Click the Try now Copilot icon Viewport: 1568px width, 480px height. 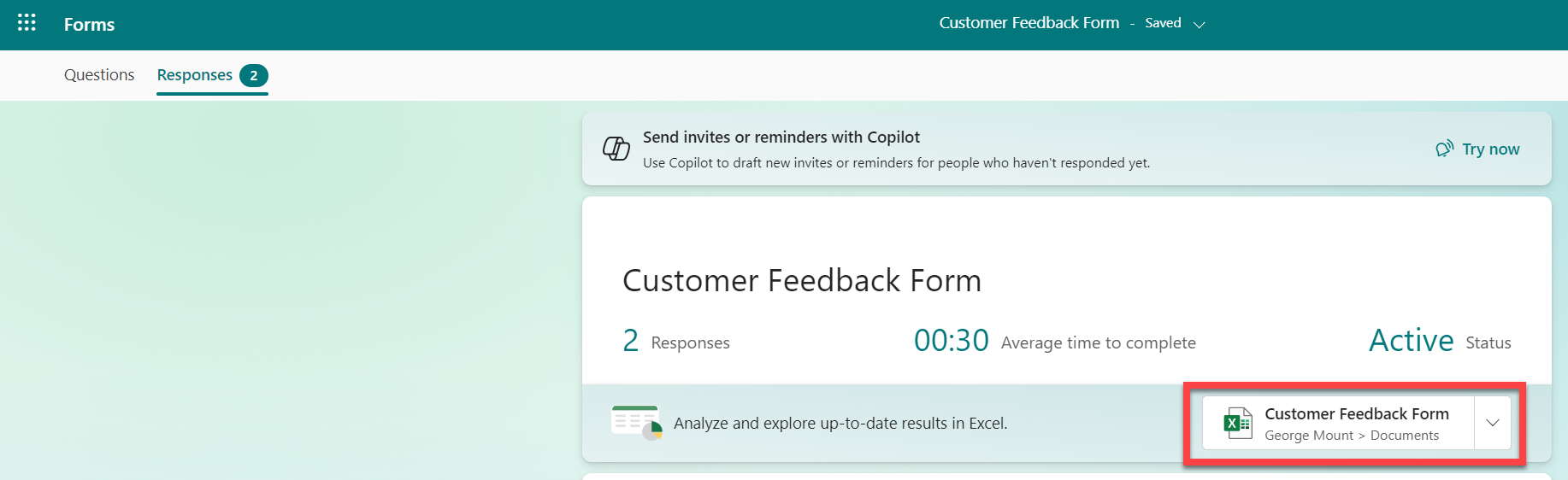click(1444, 149)
